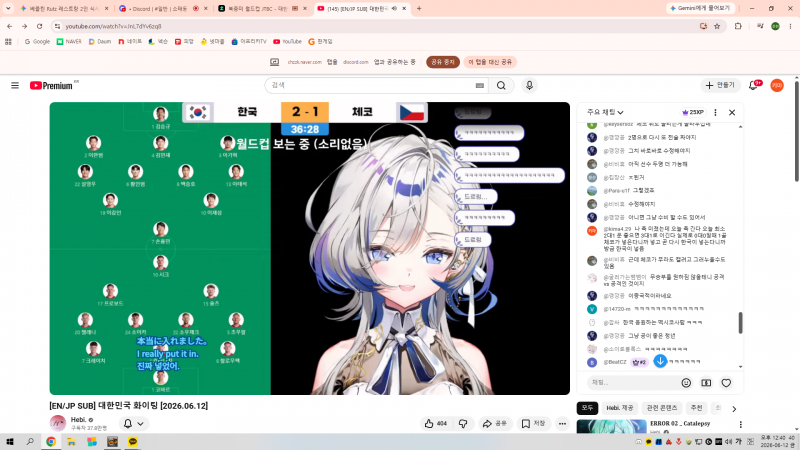Go back to previous page
Image resolution: width=800 pixels, height=450 pixels.
10,26
